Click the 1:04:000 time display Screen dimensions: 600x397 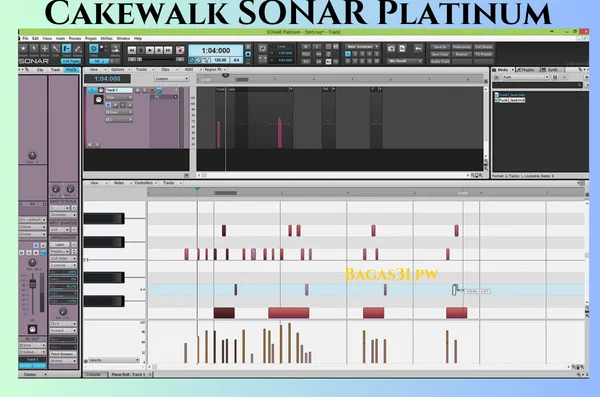coord(216,51)
